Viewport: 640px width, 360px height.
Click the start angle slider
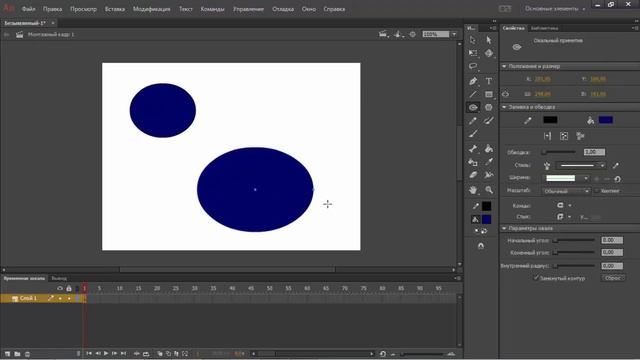coord(574,240)
